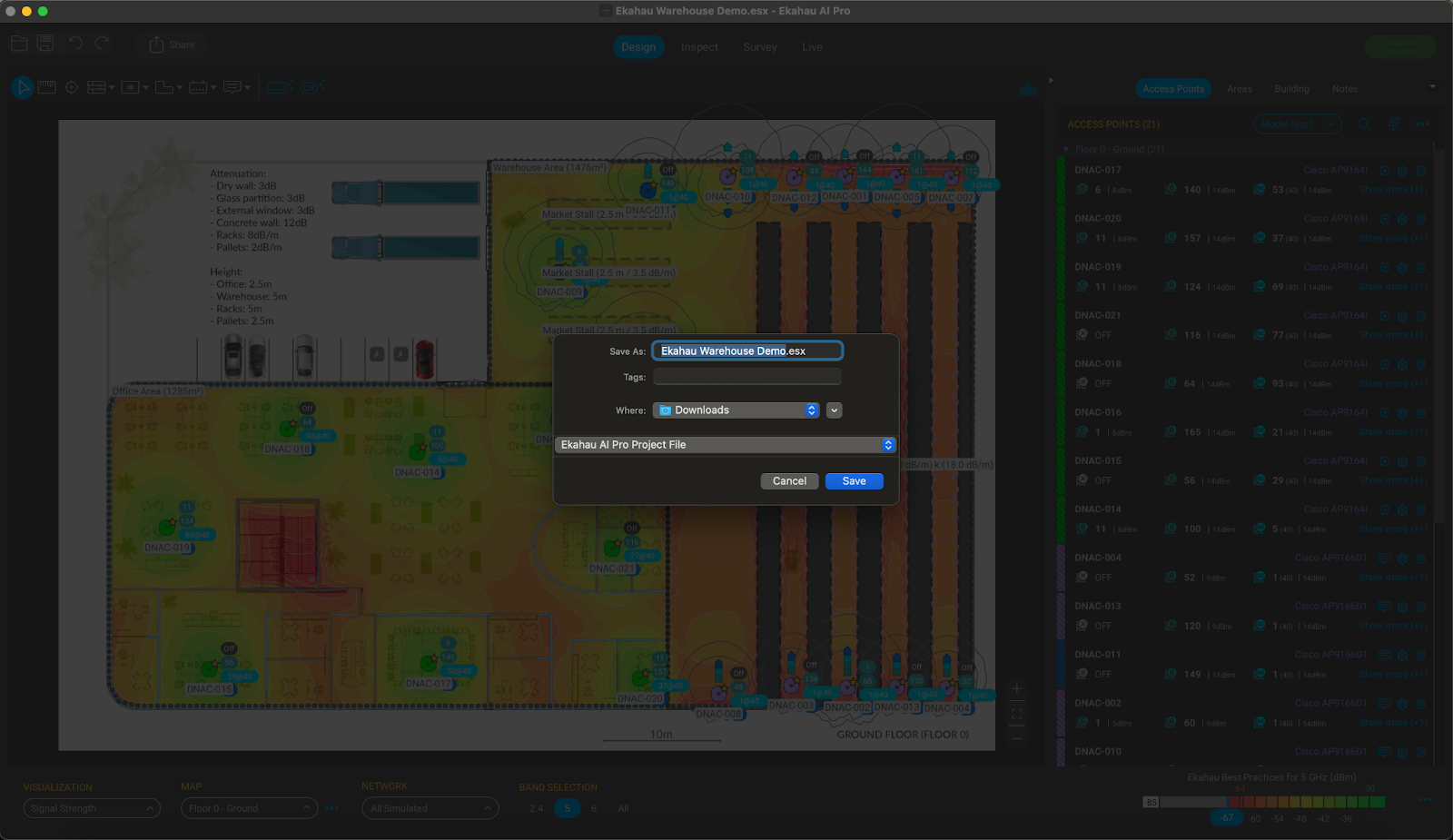1453x840 pixels.
Task: Click the Auto Channel Planner icon
Action: [x=311, y=87]
